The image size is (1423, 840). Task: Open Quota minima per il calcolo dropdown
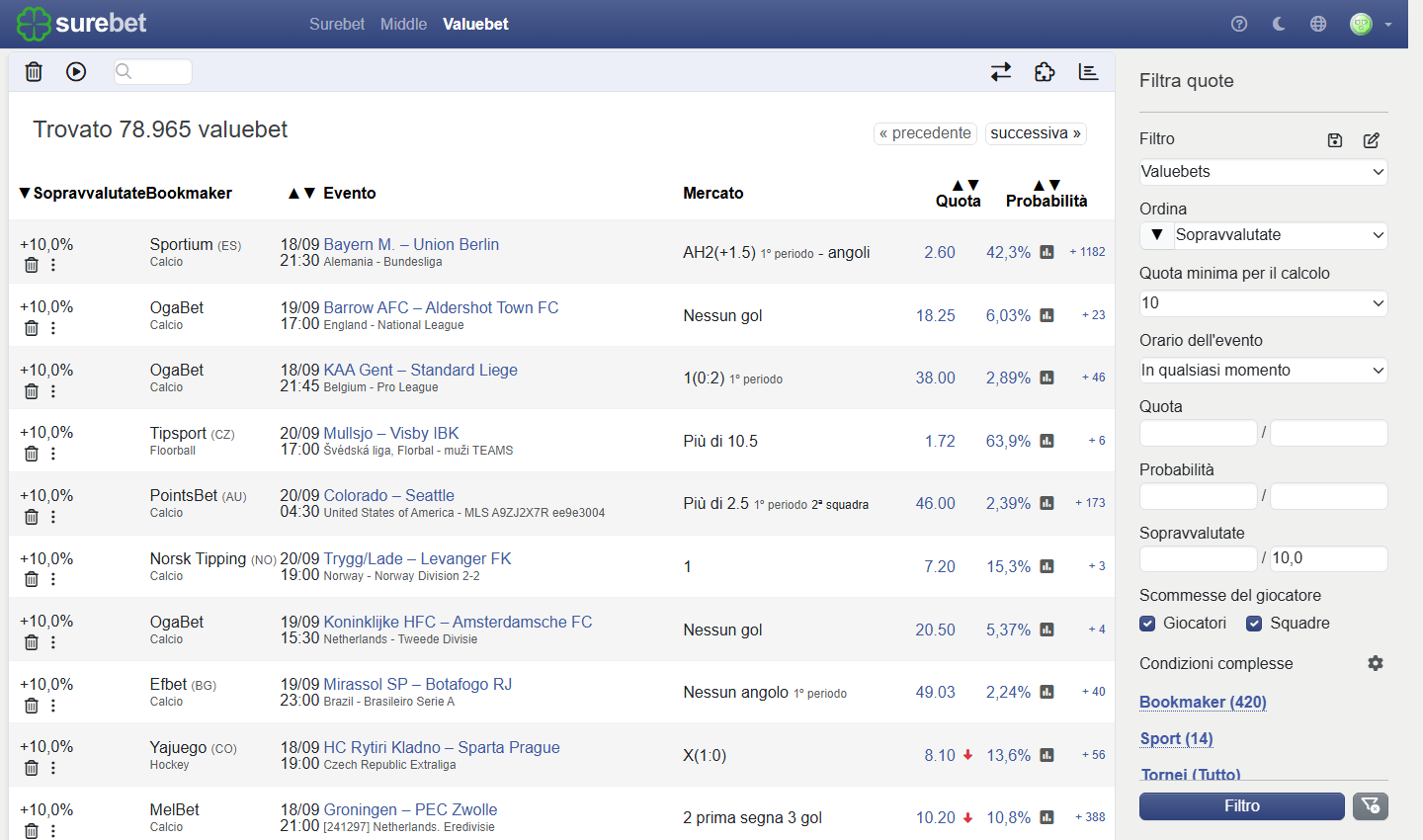coord(1263,303)
